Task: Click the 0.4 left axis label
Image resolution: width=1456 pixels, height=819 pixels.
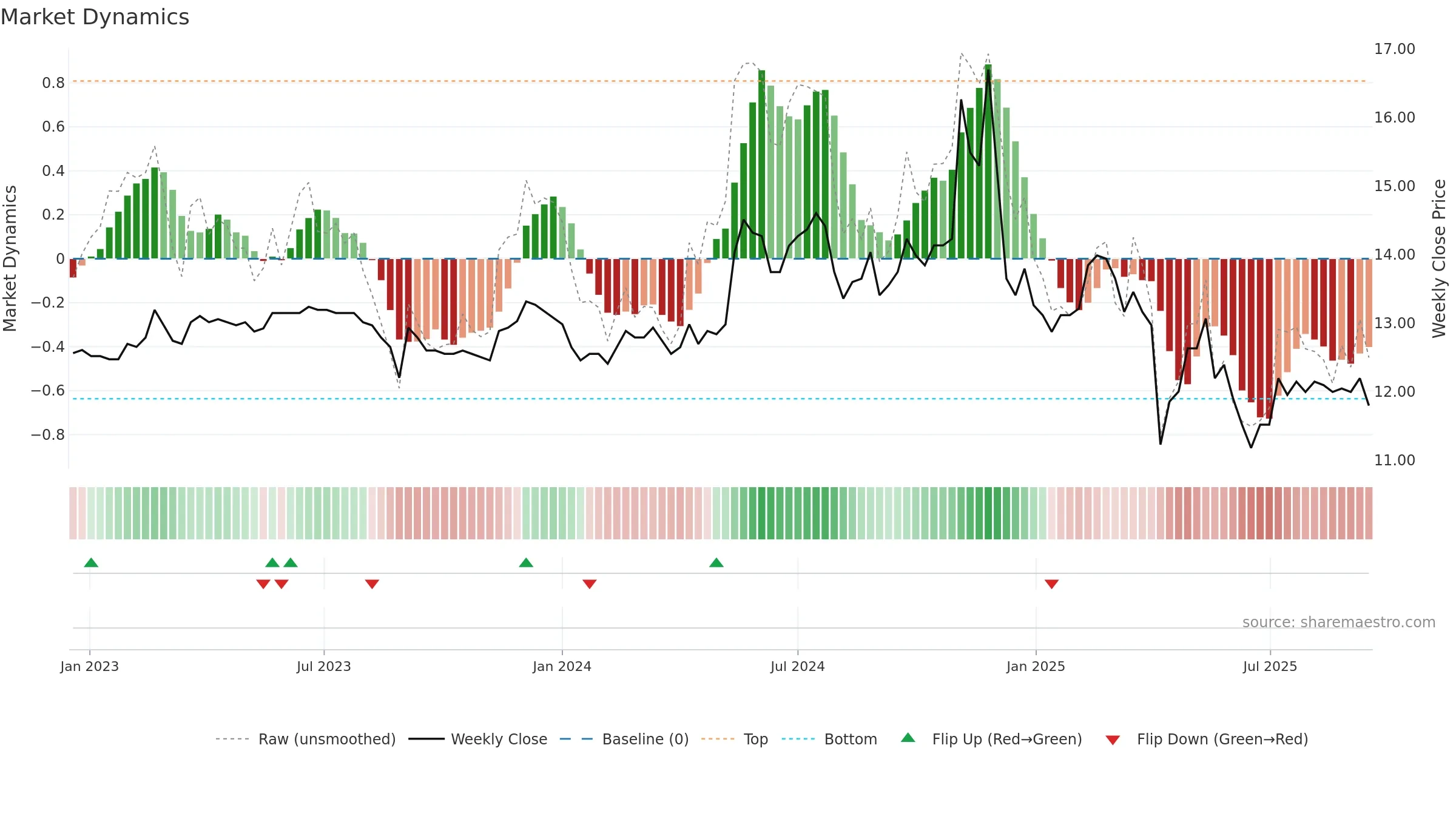Action: [x=53, y=170]
